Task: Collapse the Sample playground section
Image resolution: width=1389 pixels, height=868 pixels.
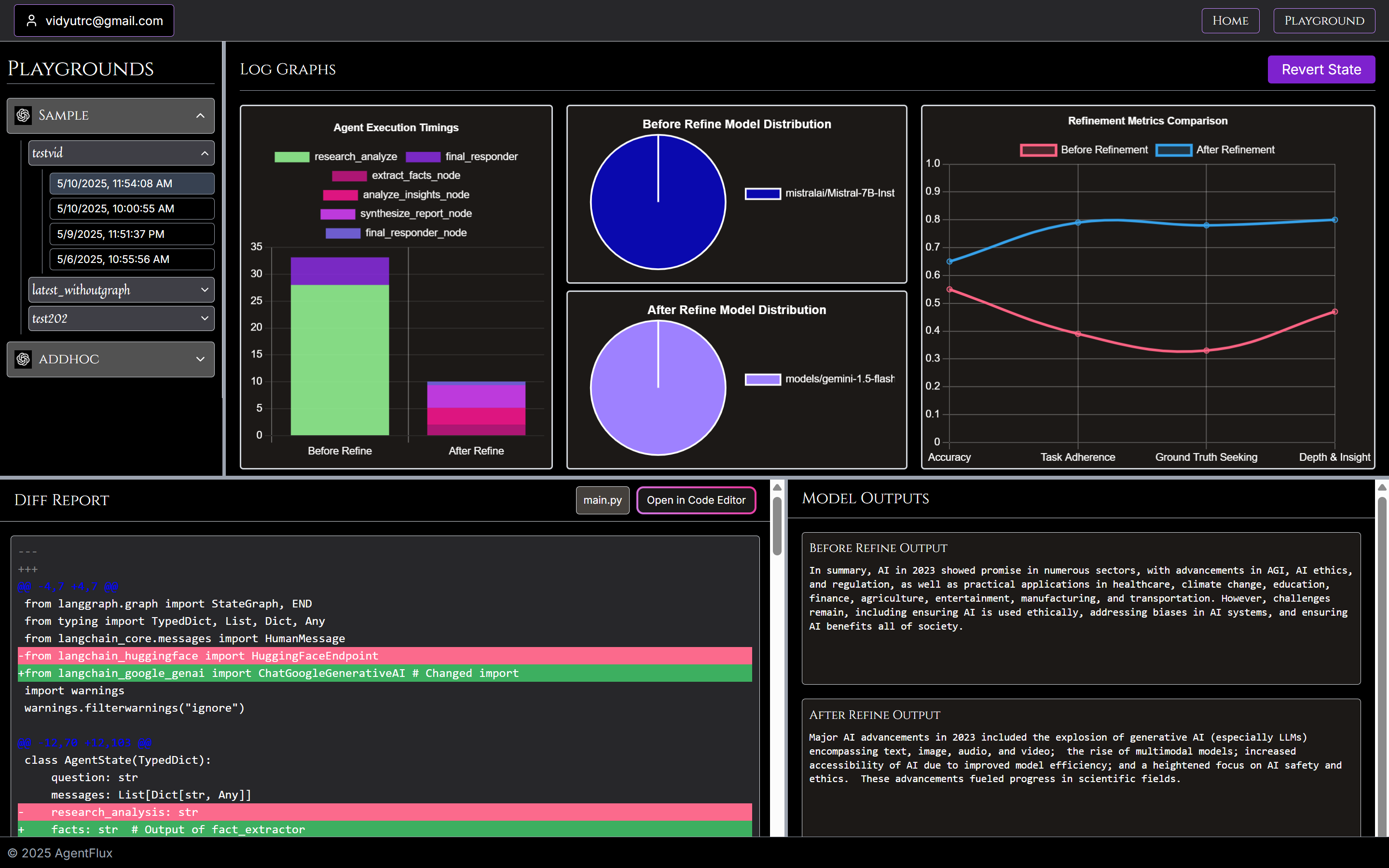Action: pos(200,115)
